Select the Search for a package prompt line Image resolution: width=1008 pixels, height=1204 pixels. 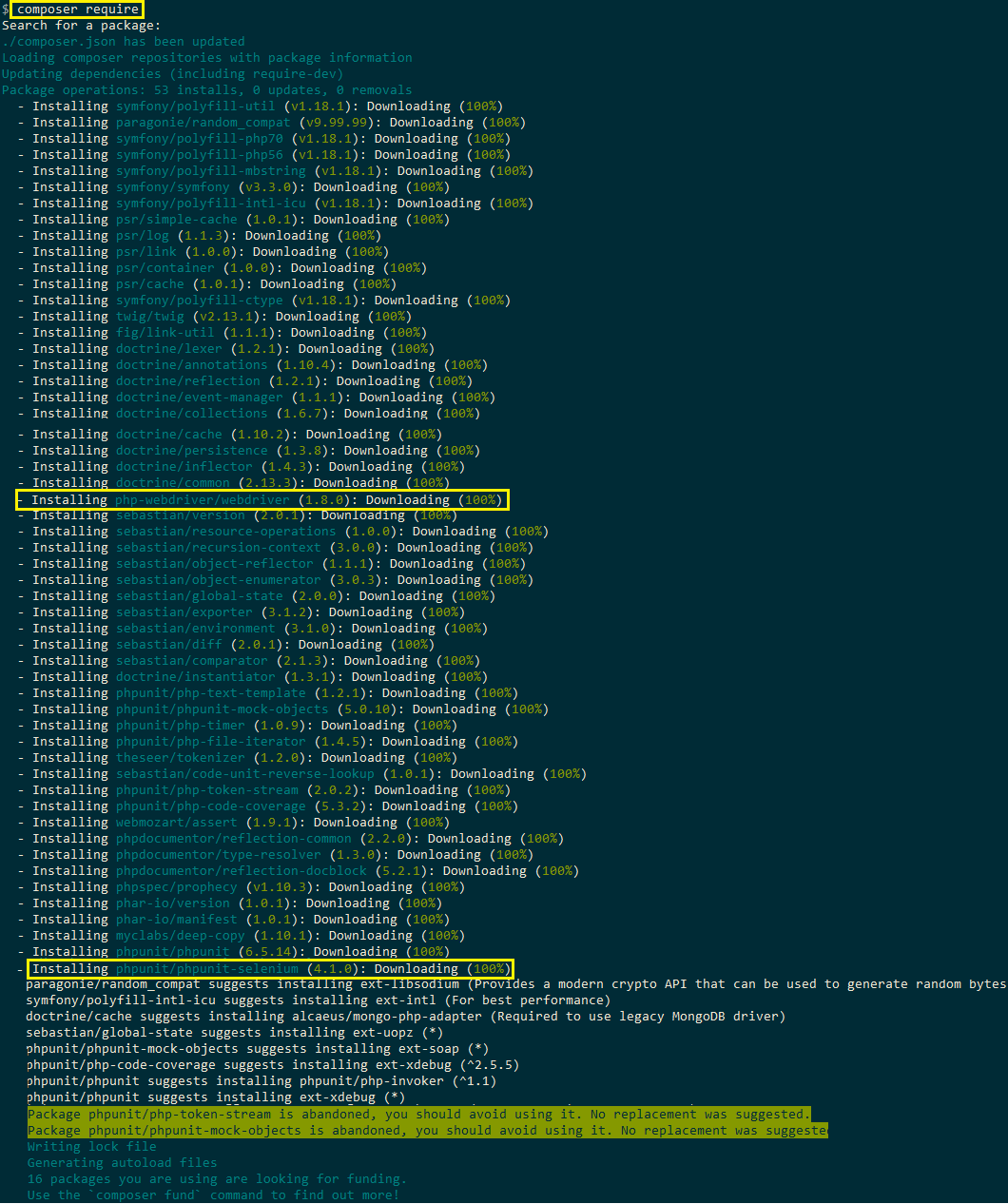(81, 25)
